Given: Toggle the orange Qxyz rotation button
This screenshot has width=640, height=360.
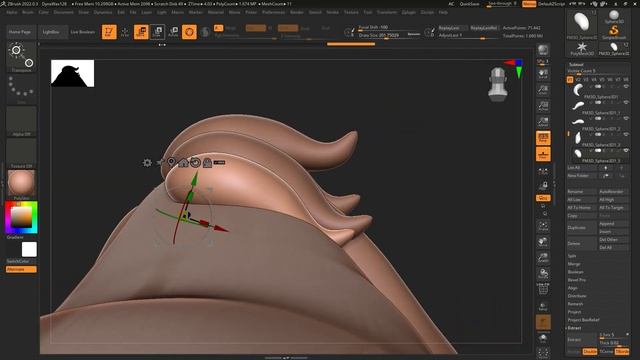Looking at the screenshot, I should click(x=543, y=198).
